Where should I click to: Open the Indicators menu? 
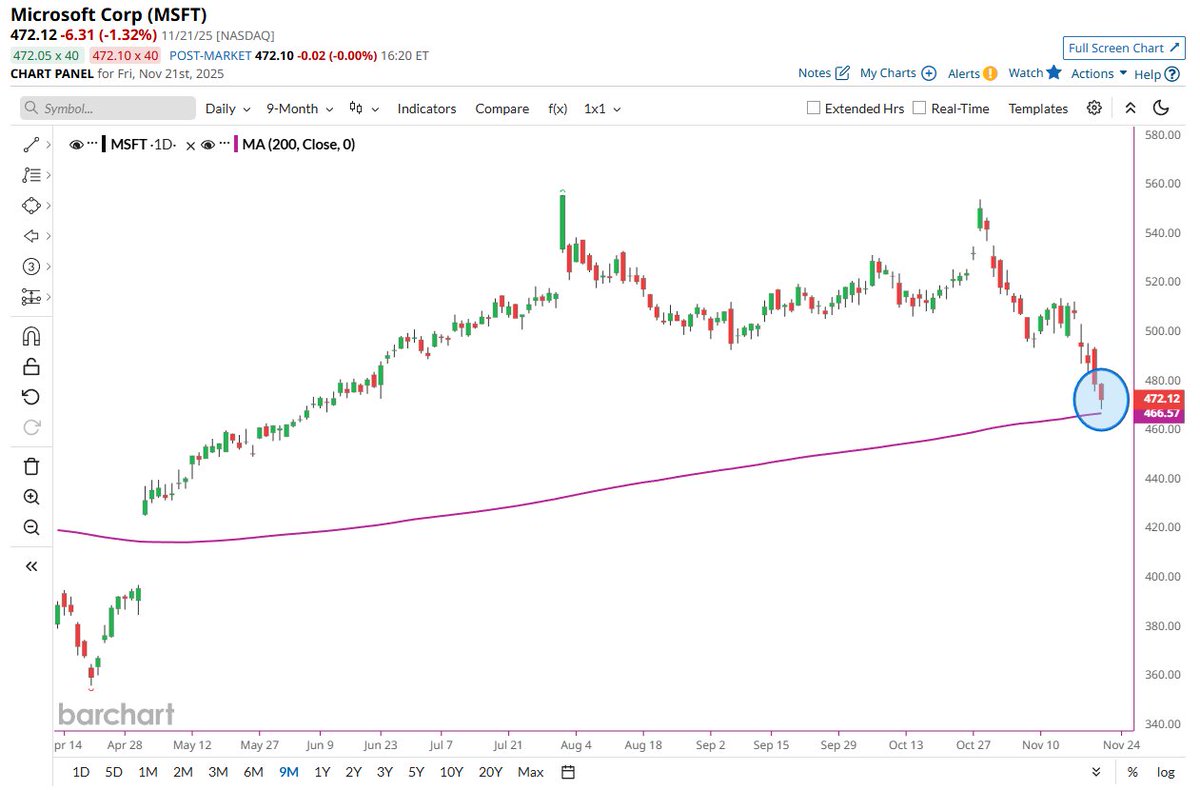[426, 108]
